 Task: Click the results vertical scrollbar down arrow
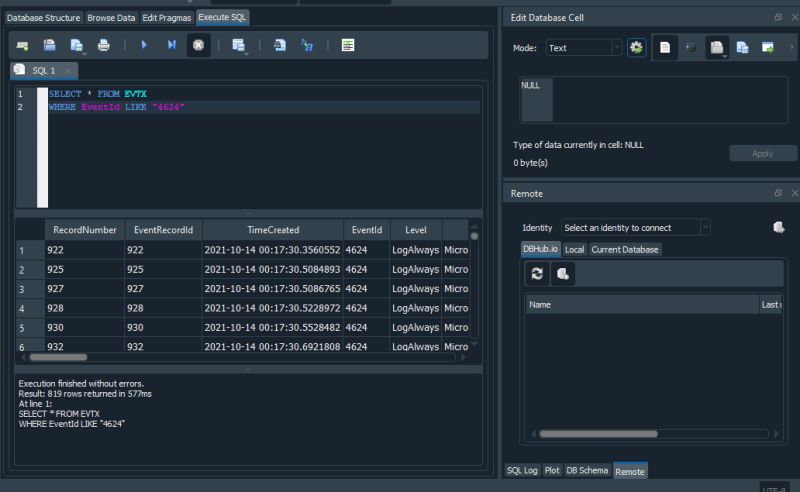click(474, 344)
